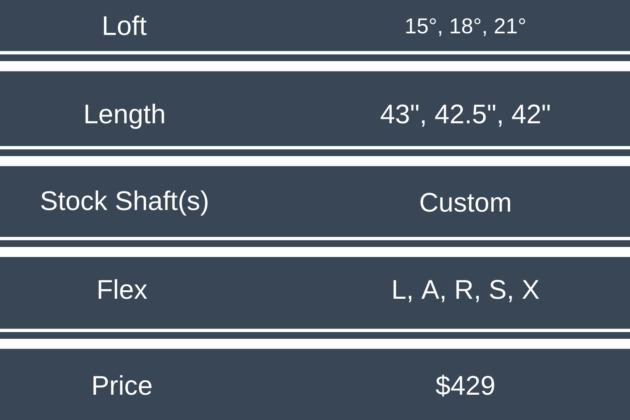Click the Length row label
The width and height of the screenshot is (630, 420).
tap(124, 114)
